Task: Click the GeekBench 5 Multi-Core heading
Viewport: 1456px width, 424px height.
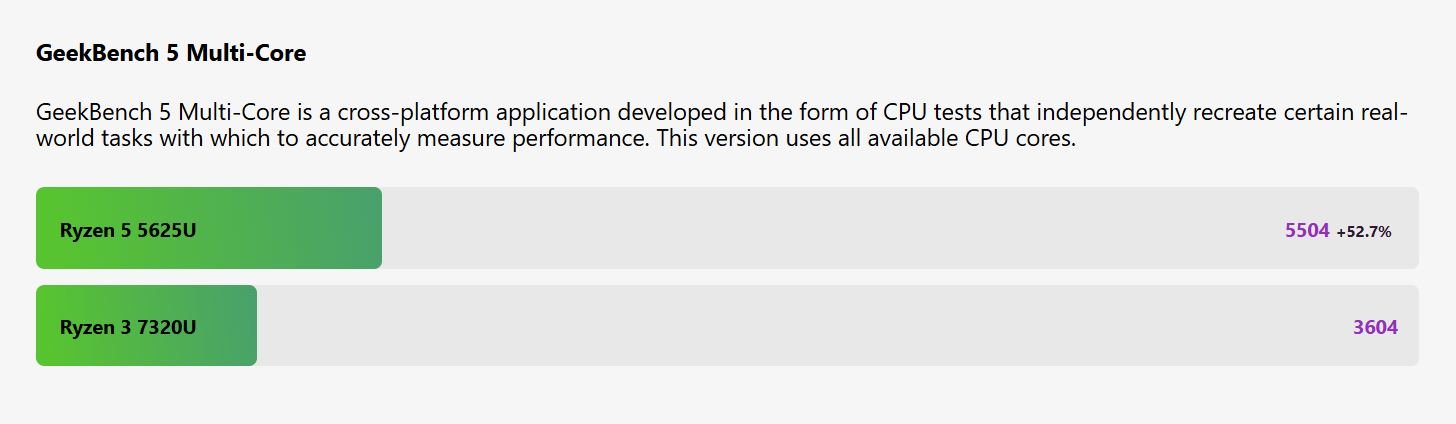Action: 171,54
